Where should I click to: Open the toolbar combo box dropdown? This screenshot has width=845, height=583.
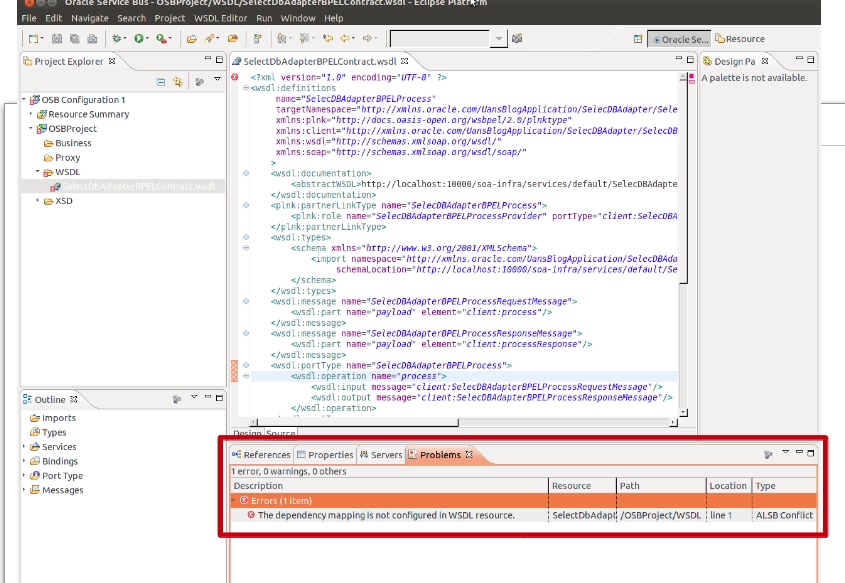499,39
